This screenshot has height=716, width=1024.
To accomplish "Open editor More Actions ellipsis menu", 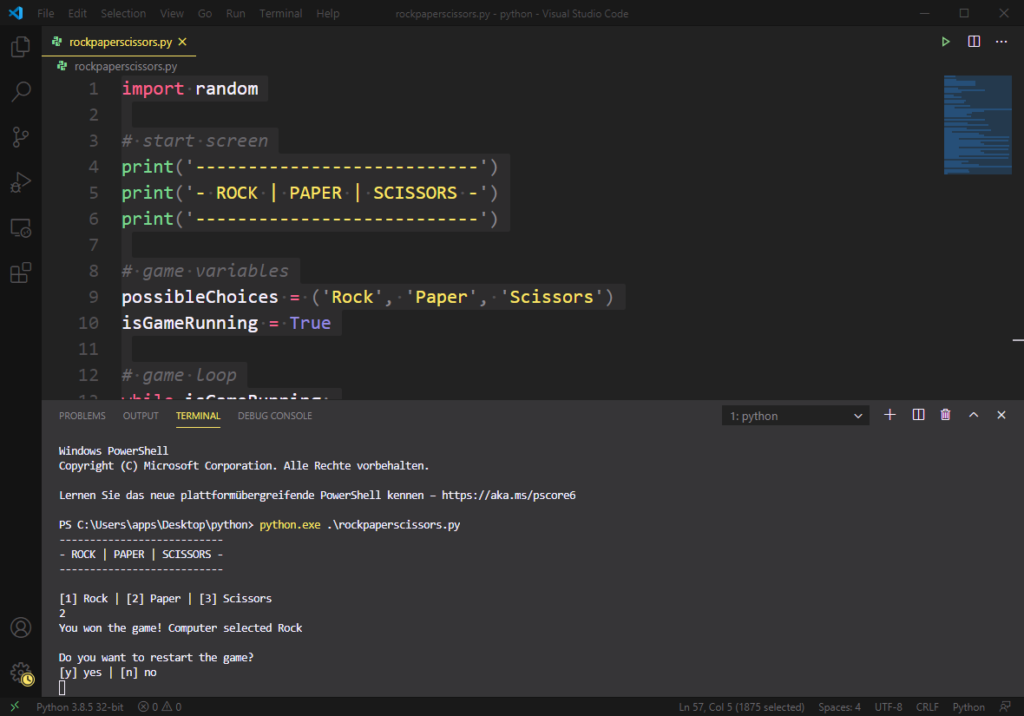I will point(1002,42).
